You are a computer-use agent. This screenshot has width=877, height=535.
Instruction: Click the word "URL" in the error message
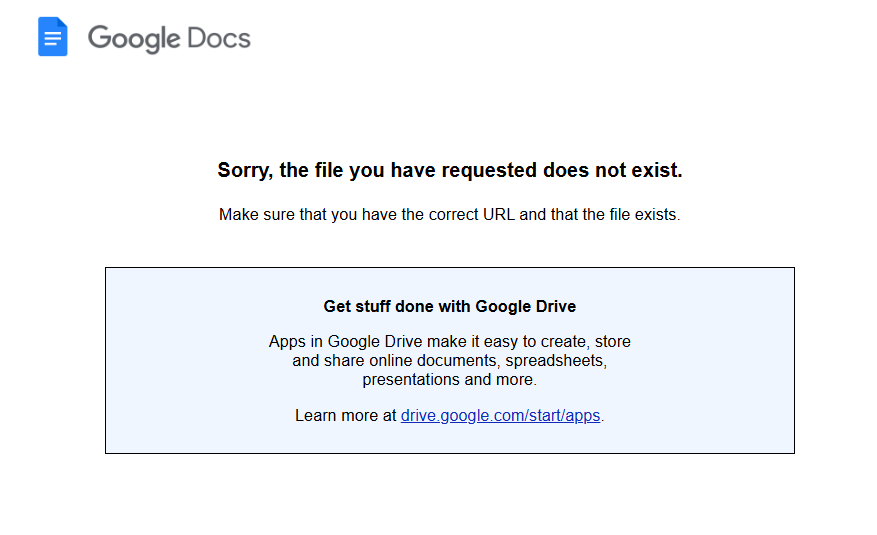coord(500,214)
